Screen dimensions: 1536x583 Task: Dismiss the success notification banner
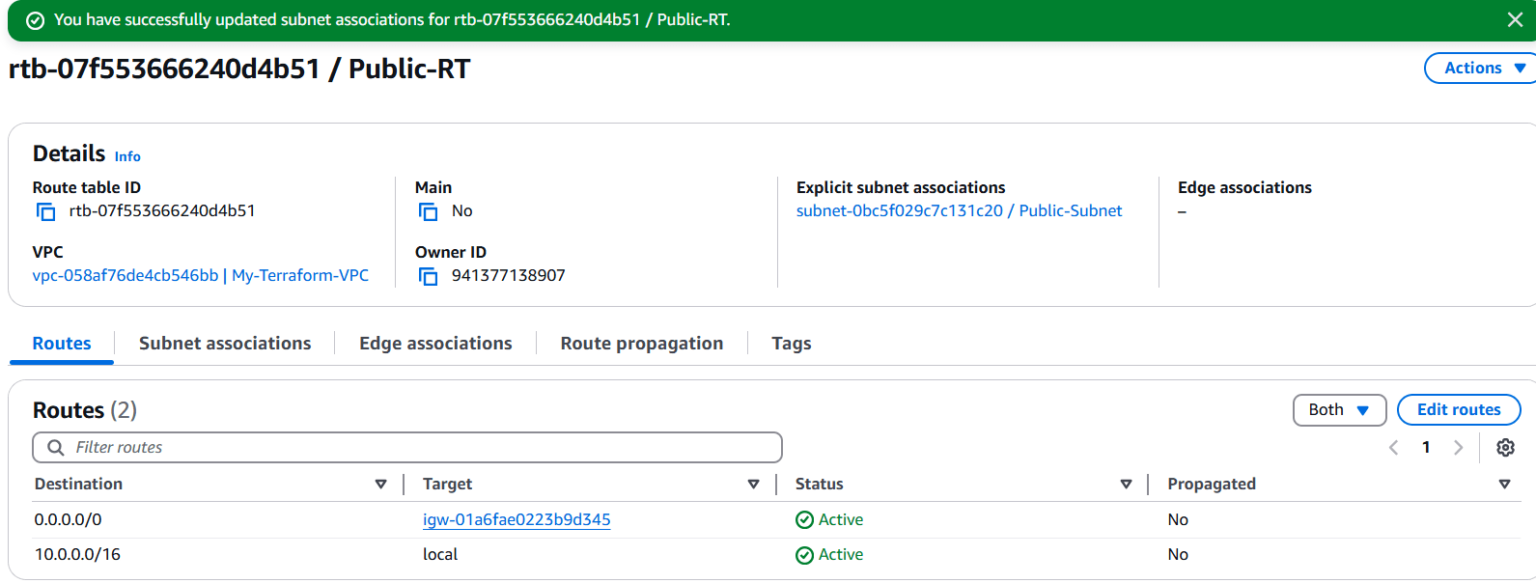coord(1515,19)
